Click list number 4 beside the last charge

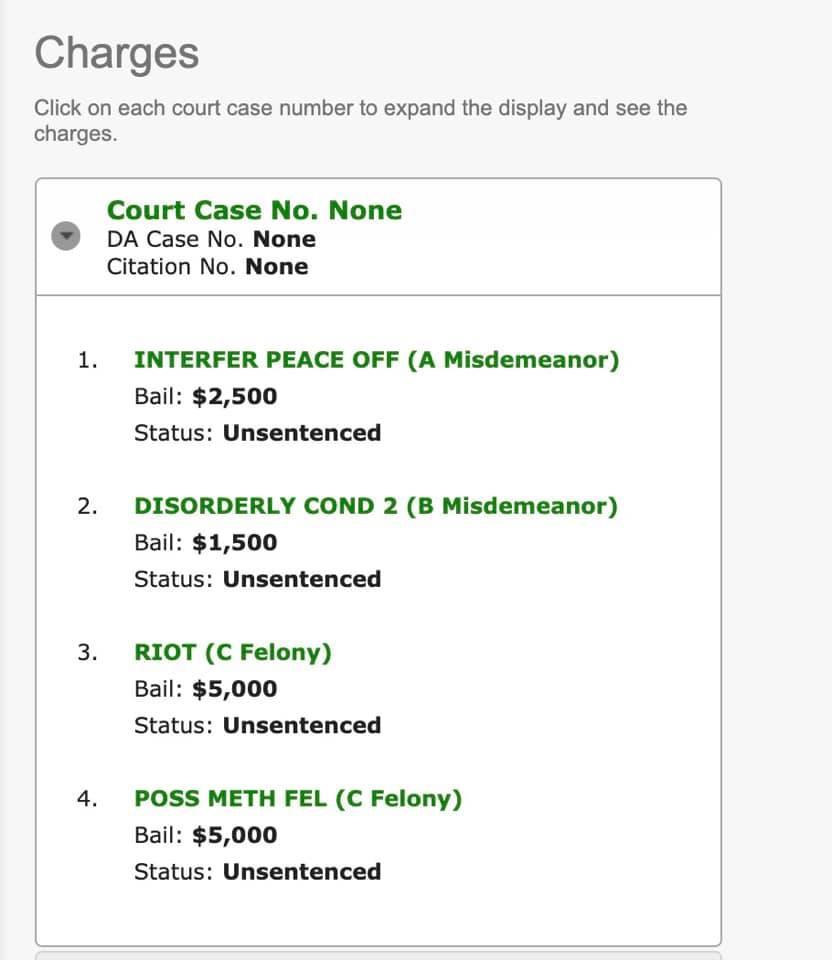click(87, 798)
